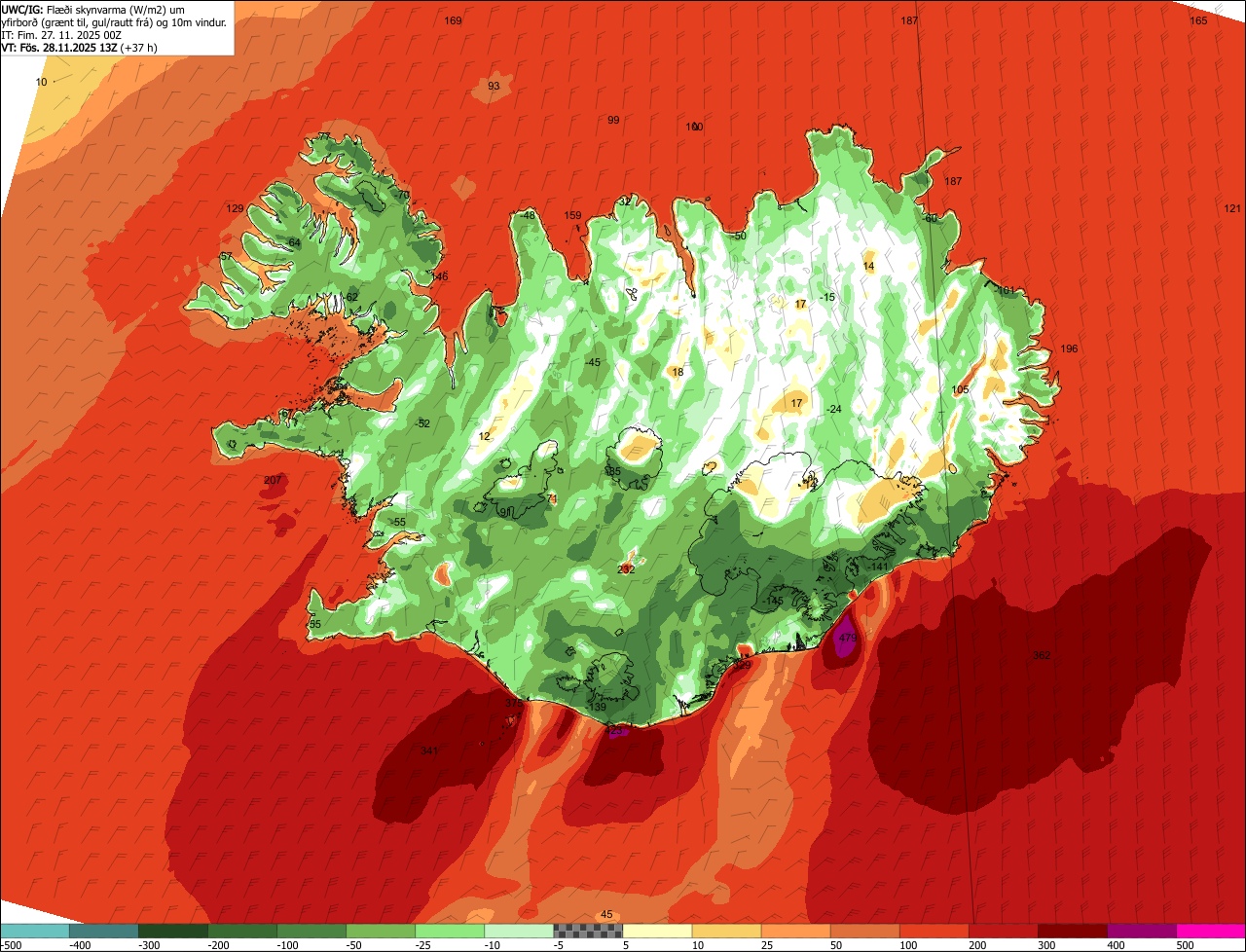
Task: Click the 165 value in the top-right corner
Action: click(1198, 20)
